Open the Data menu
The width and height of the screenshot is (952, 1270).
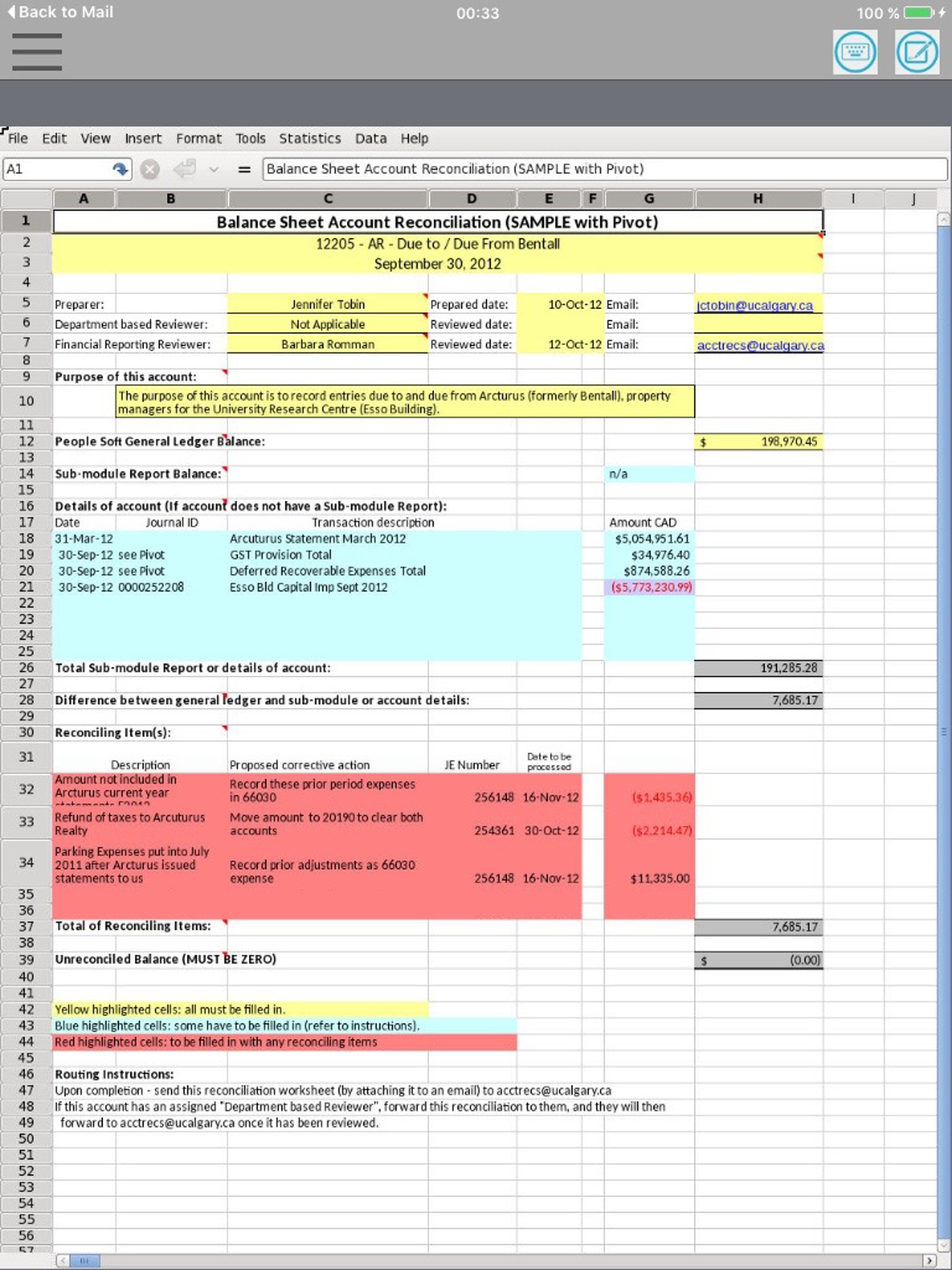click(370, 139)
